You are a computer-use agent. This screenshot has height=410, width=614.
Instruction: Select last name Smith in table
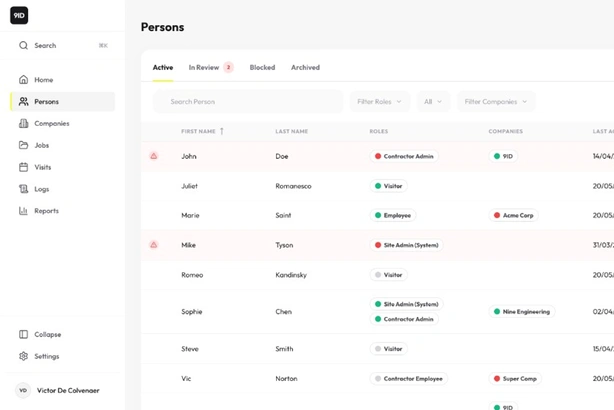284,349
